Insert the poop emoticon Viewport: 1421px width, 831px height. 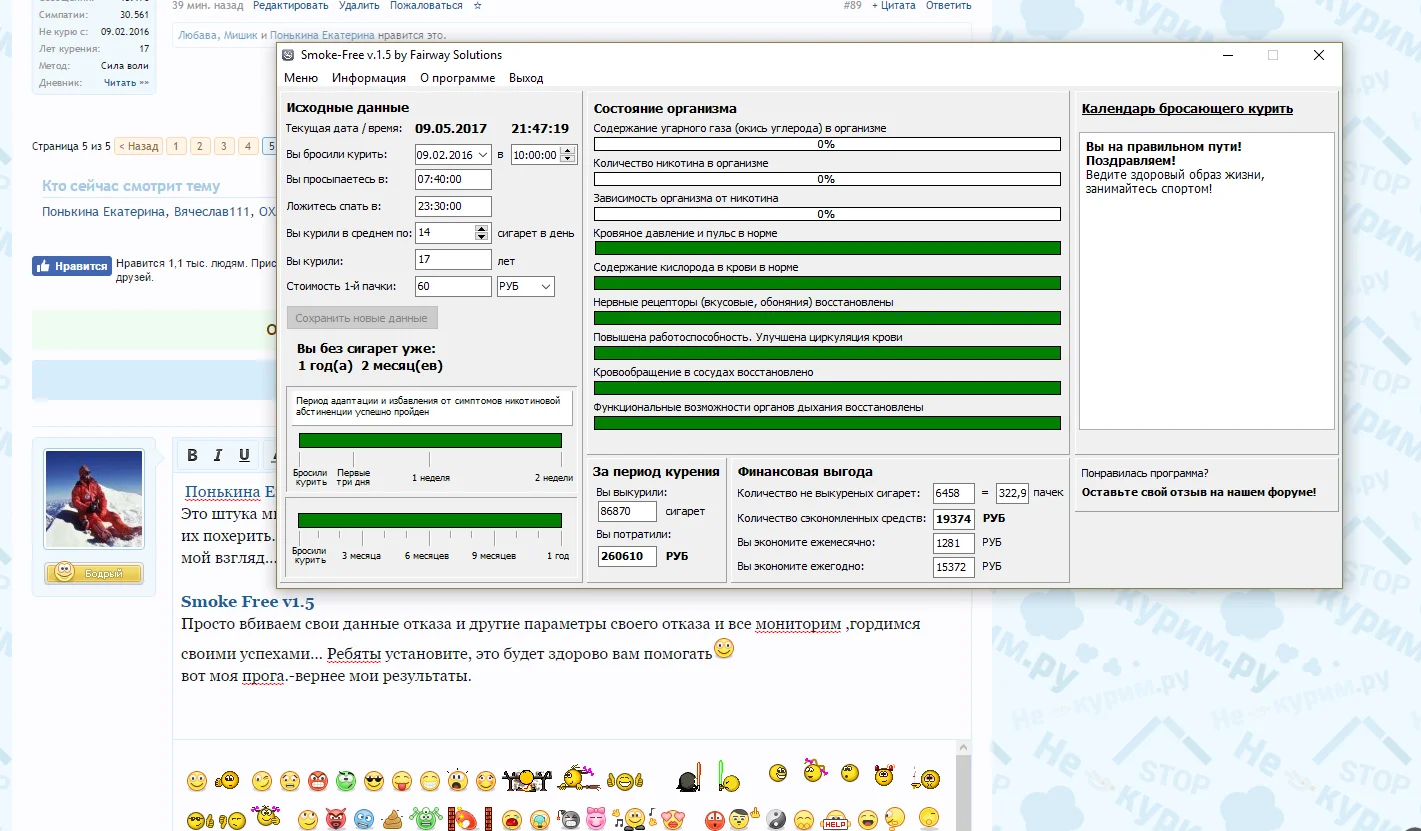tap(393, 819)
